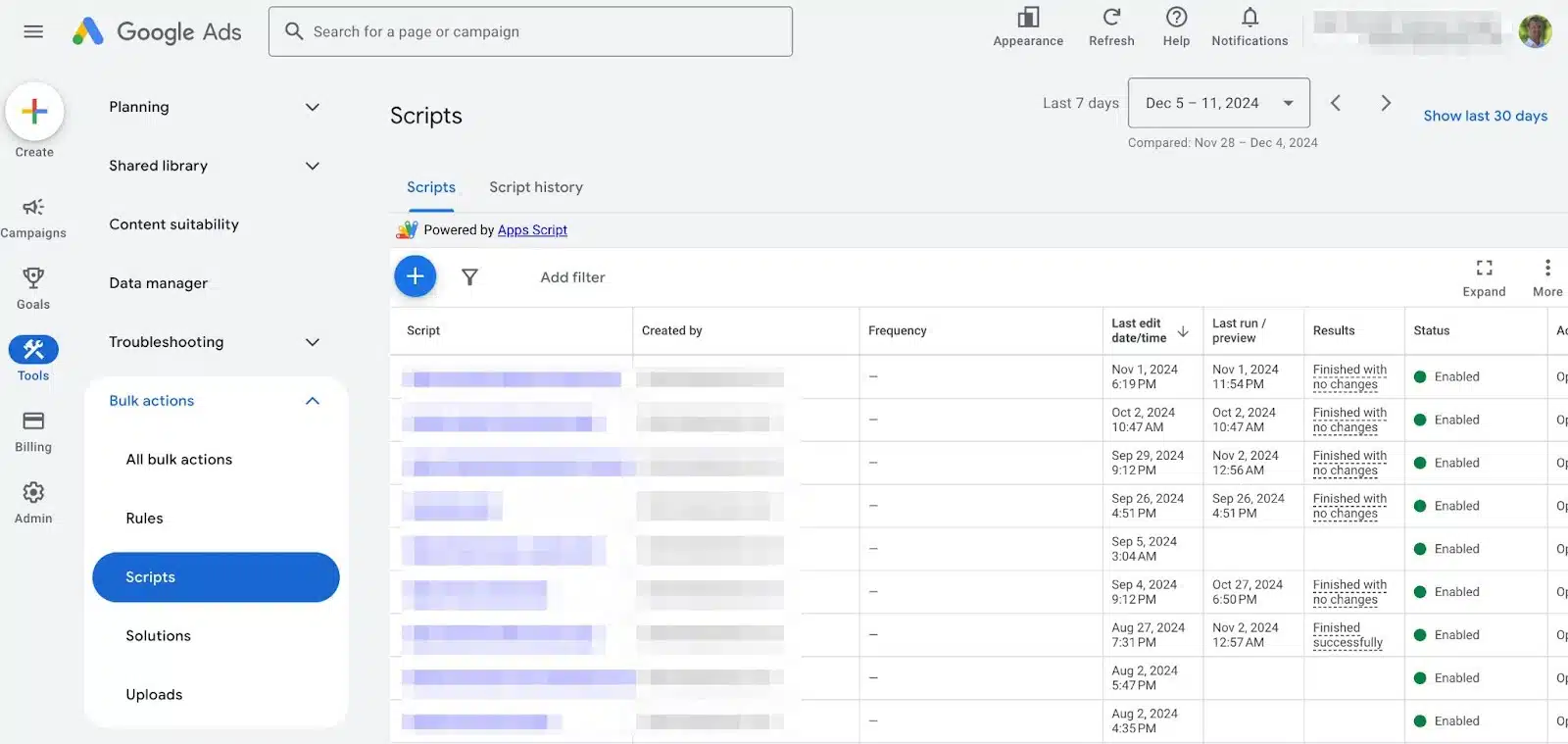Open the main hamburger menu
Screen dimensions: 1568x744
(x=33, y=31)
